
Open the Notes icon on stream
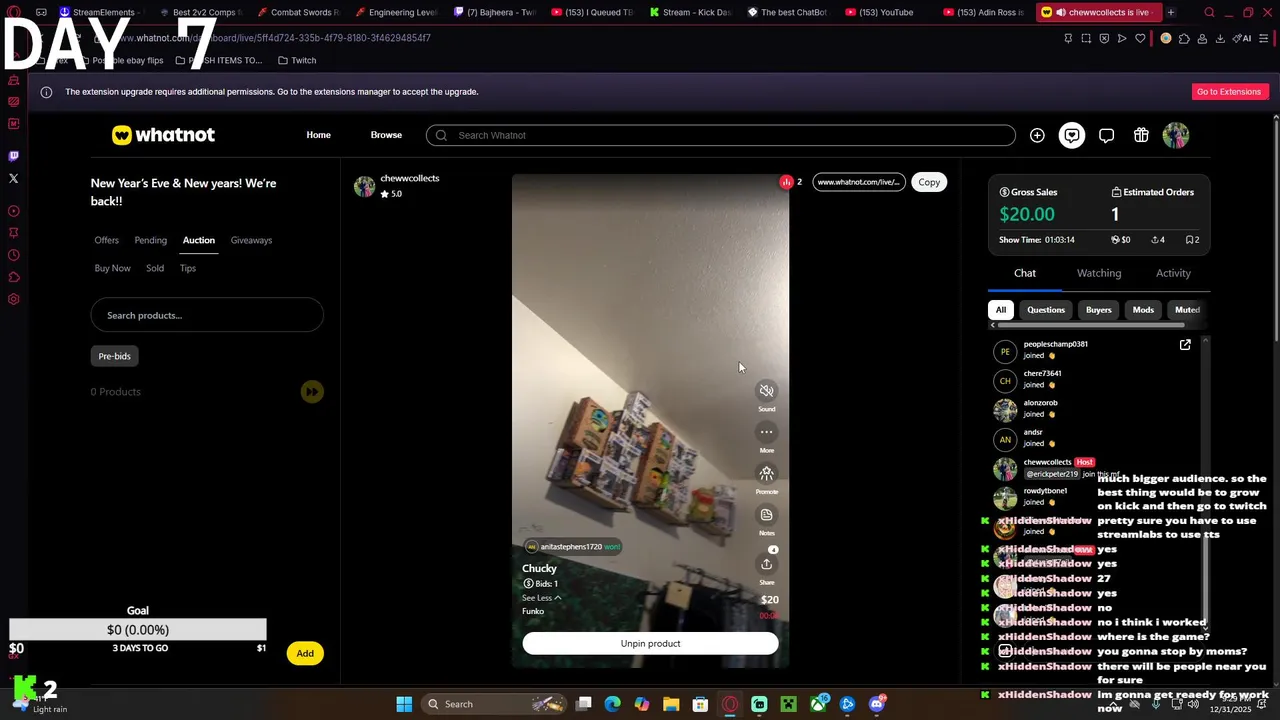(x=766, y=515)
